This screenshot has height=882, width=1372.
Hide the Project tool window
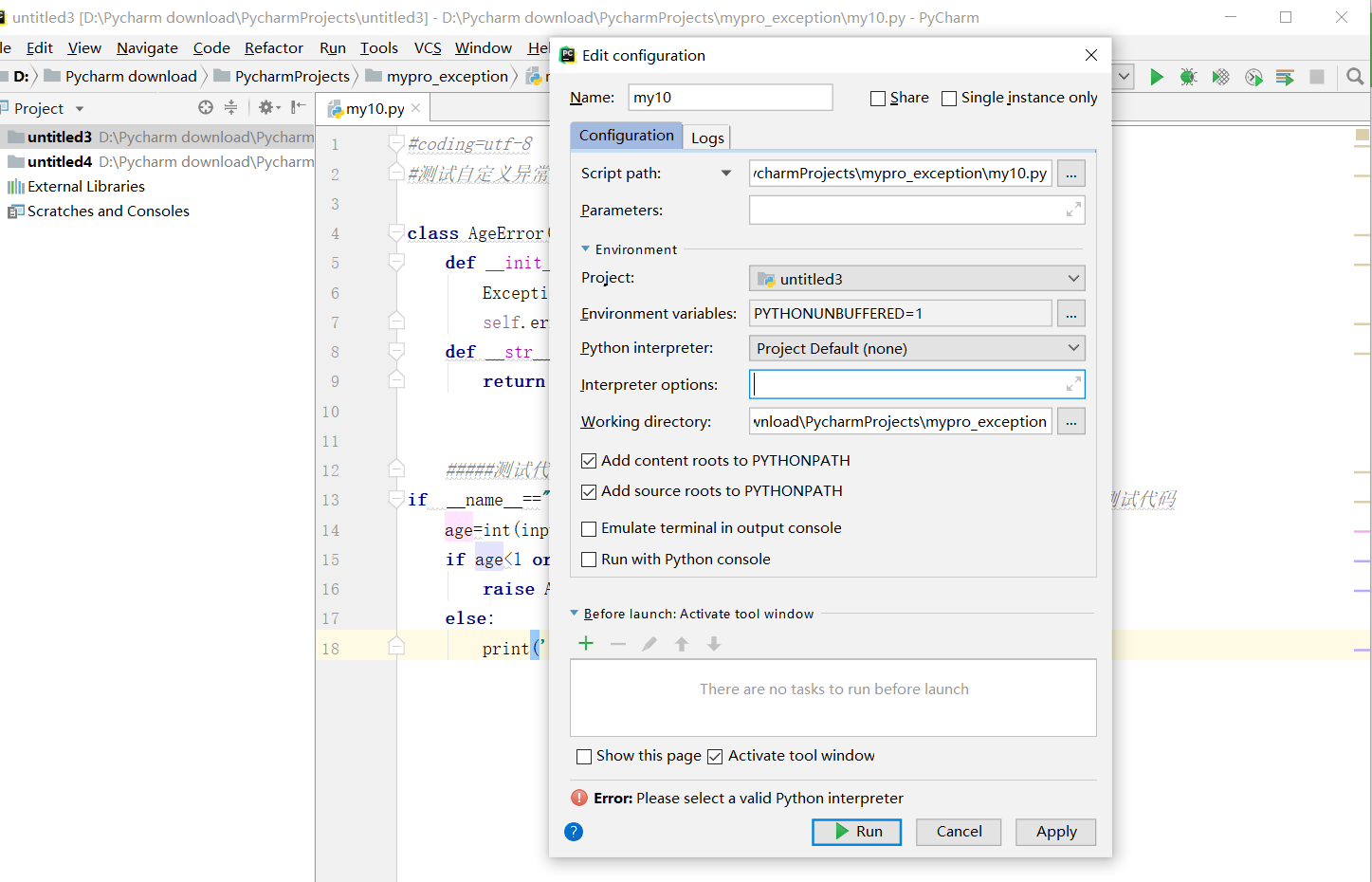[x=298, y=107]
